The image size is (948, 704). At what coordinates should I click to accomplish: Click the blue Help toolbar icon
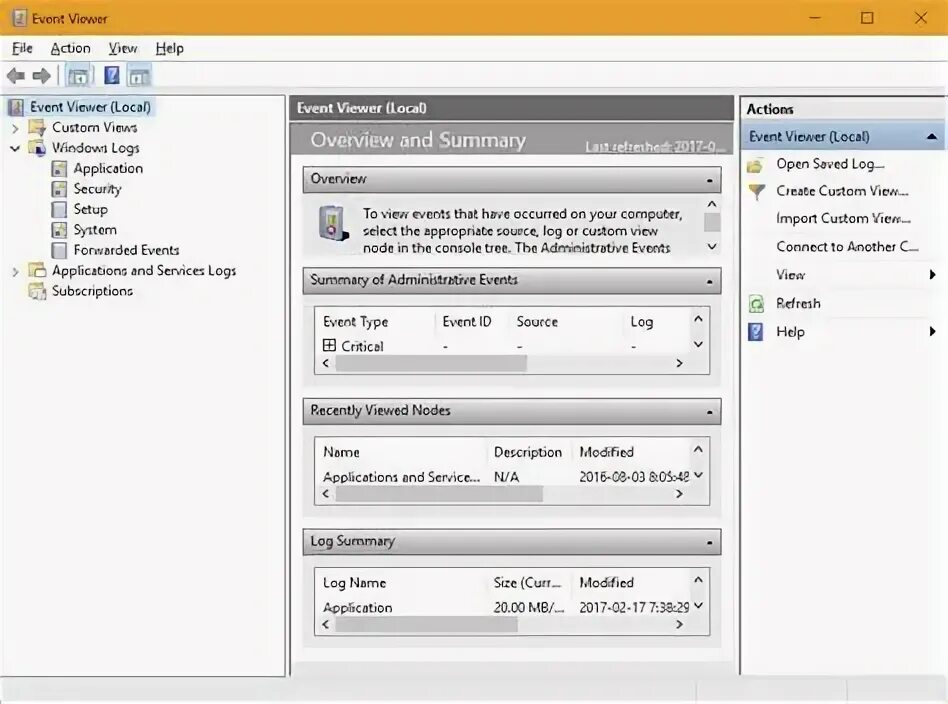[x=111, y=76]
